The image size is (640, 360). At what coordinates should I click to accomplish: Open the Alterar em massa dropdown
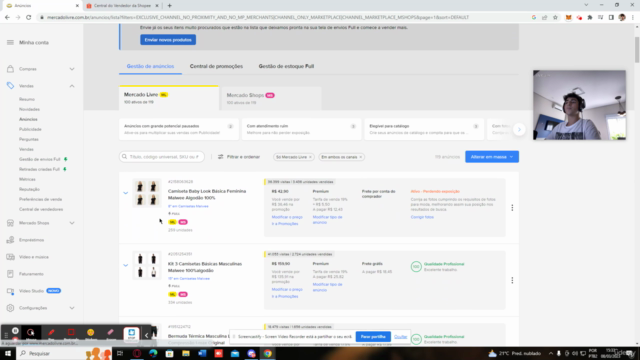(492, 157)
